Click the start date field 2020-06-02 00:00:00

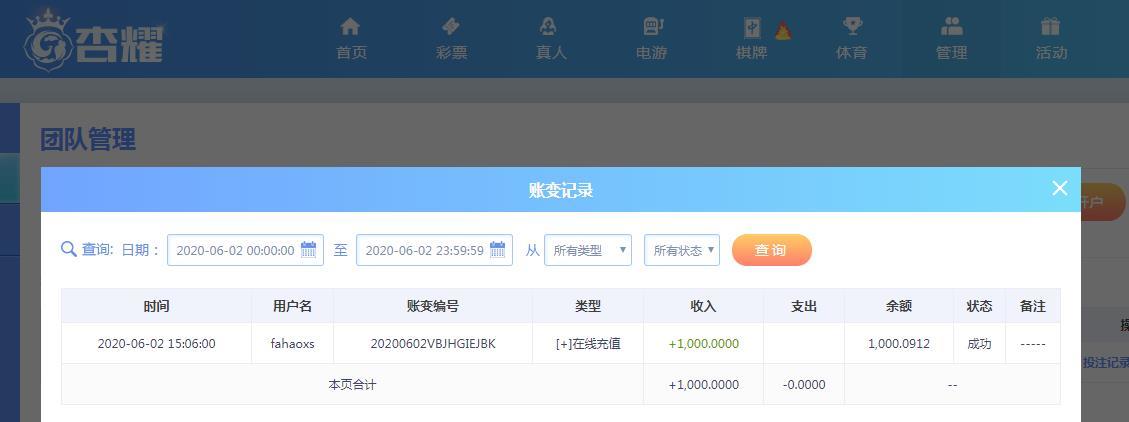click(246, 250)
